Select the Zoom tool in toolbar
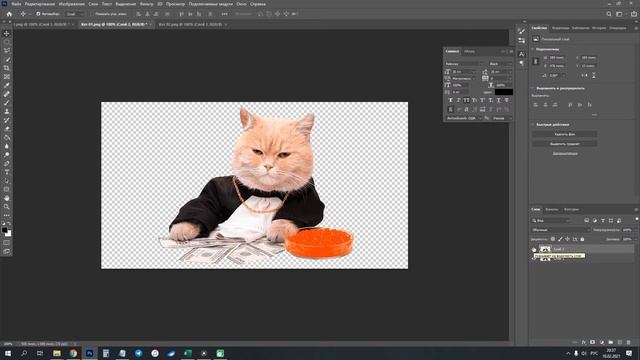This screenshot has height=360, width=640. coord(7,207)
